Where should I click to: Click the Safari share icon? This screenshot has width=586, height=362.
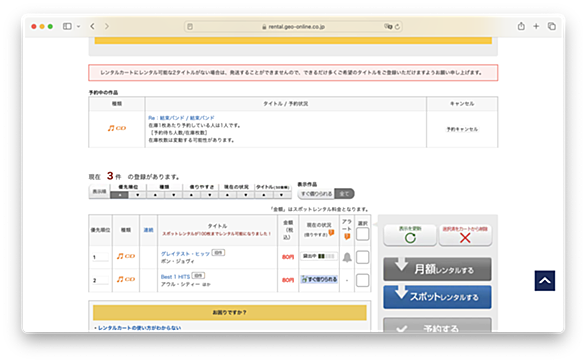521,26
